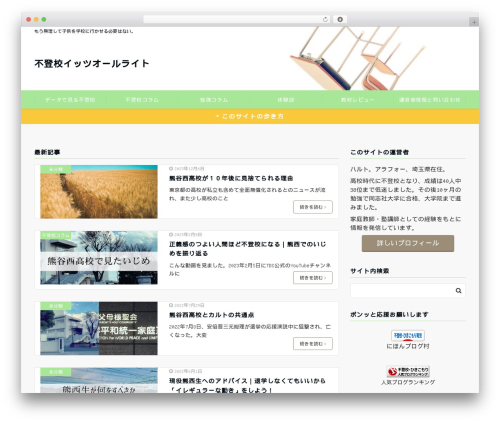Click the このサイトの歩き方 yellow banner link
Viewport: 500px width, 423px height.
(250, 116)
